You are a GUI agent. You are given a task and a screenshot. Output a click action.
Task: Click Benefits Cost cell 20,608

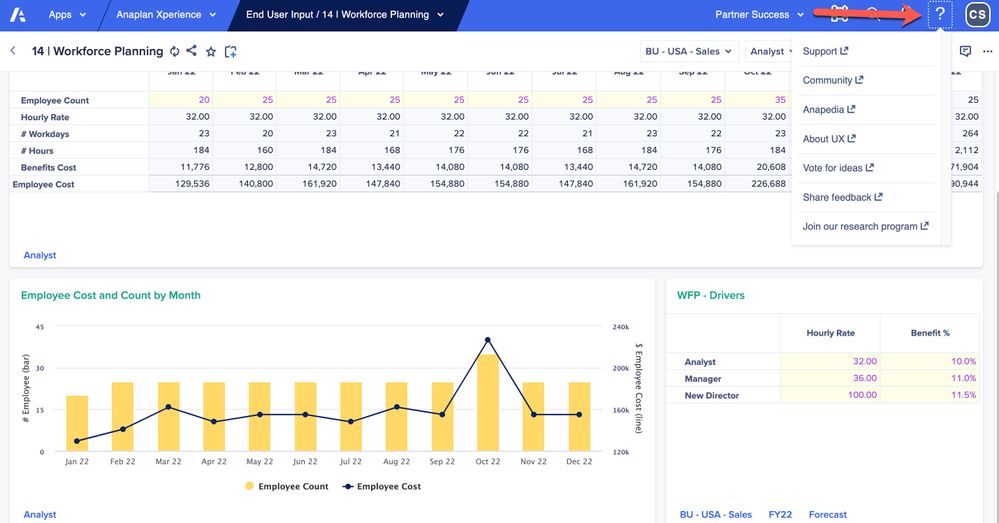(x=757, y=167)
